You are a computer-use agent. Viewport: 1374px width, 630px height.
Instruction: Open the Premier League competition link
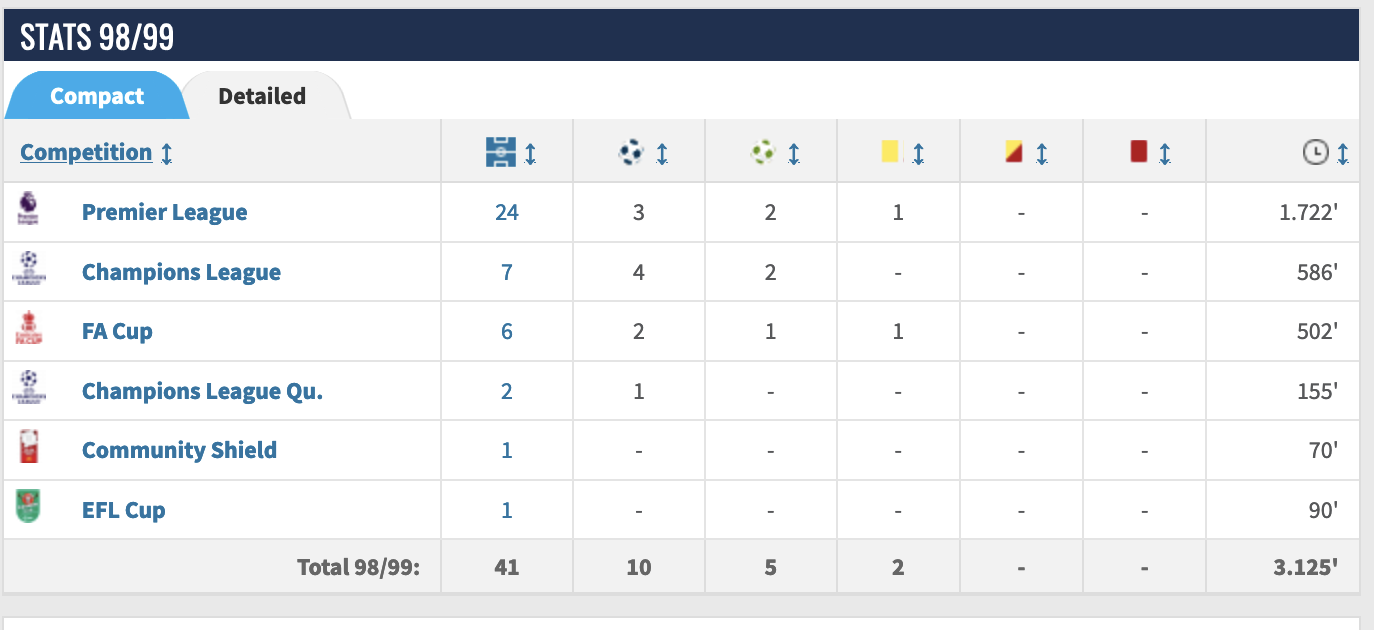click(x=164, y=212)
